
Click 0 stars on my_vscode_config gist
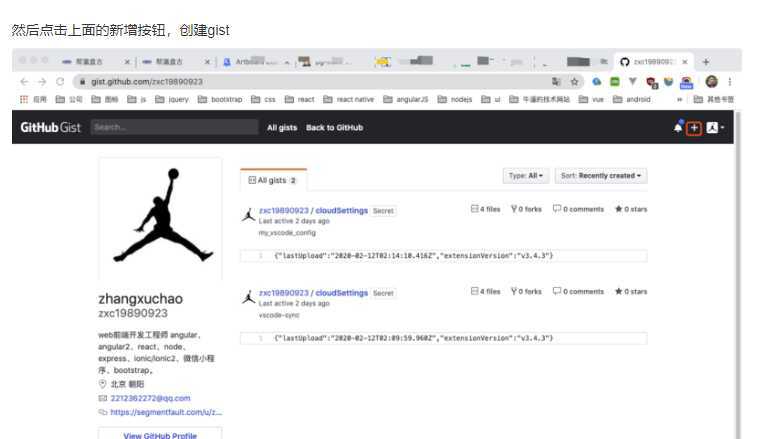pyautogui.click(x=631, y=209)
